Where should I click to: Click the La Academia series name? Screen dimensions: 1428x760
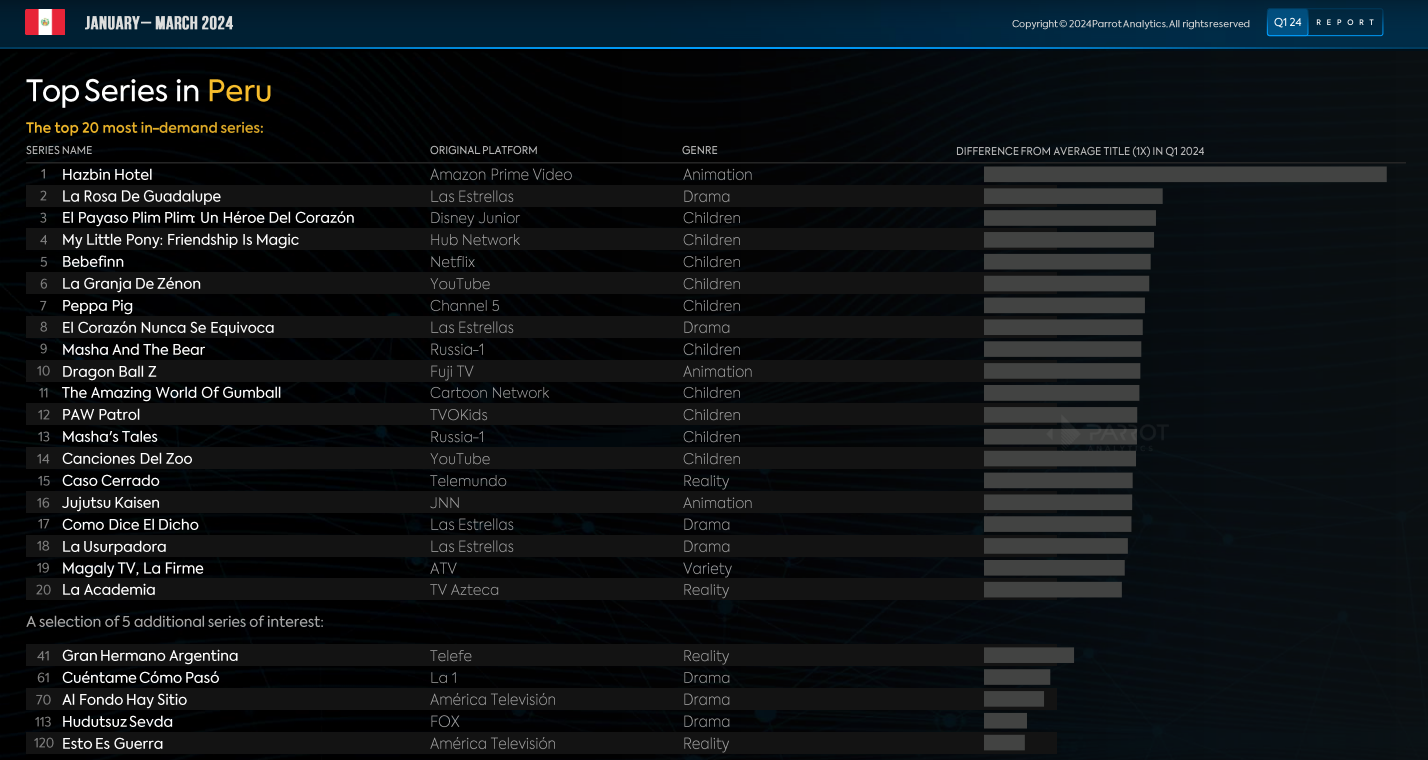pyautogui.click(x=109, y=590)
